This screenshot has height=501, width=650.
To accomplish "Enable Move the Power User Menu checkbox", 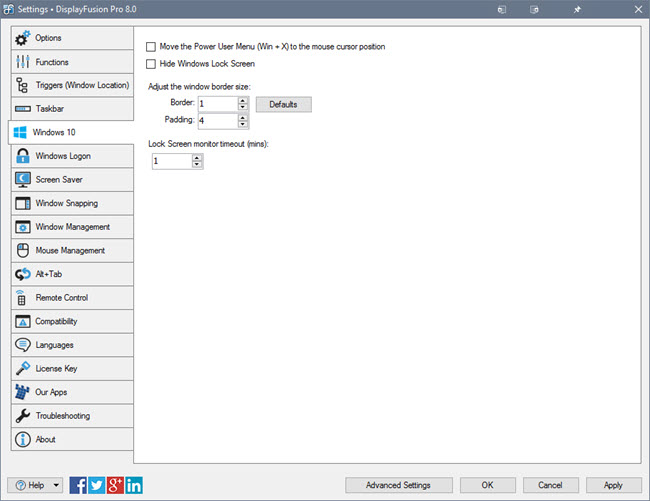I will pyautogui.click(x=151, y=47).
